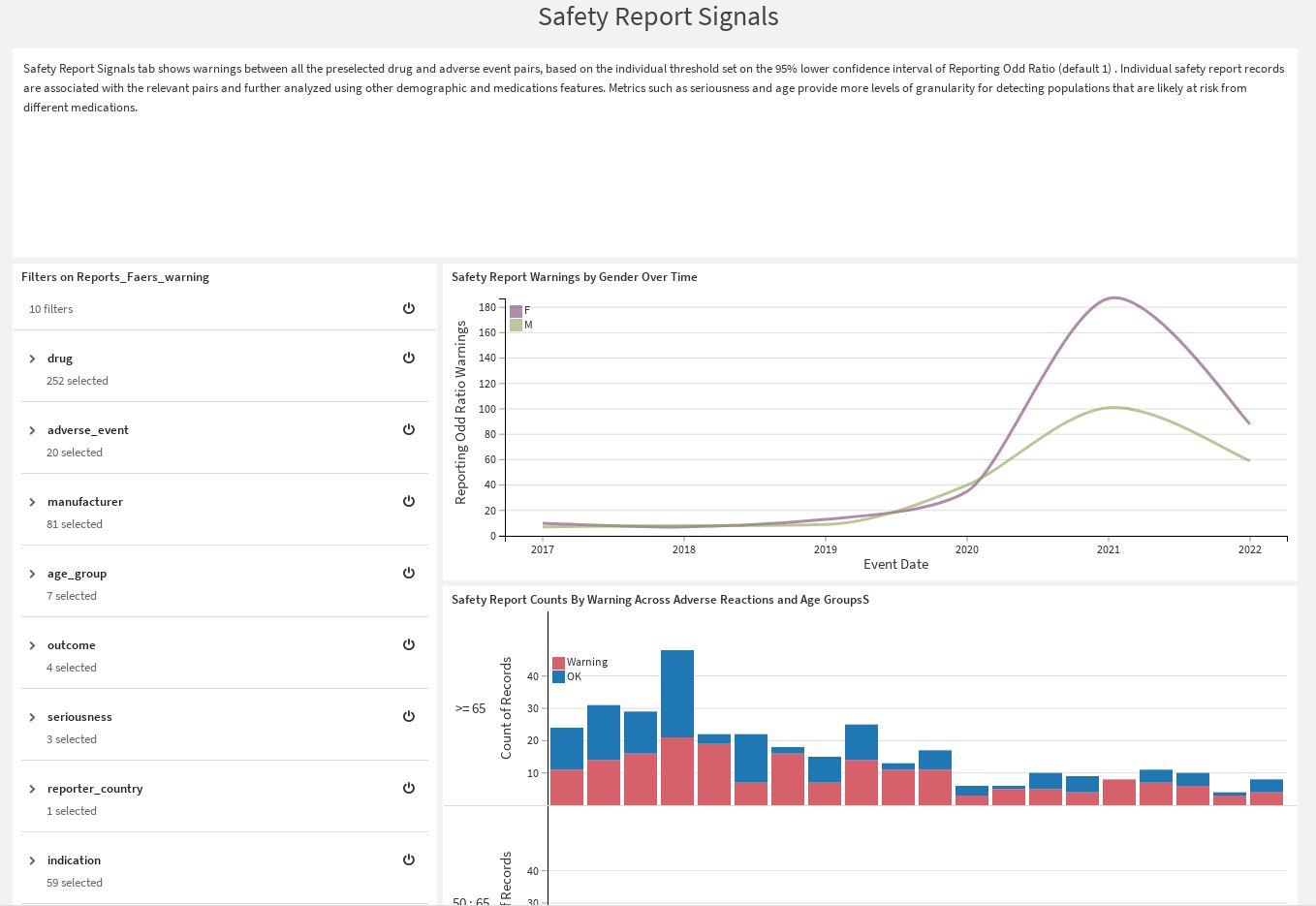Screen dimensions: 1316x906
Task: Click the purple F color swatch in legend
Action: pos(516,310)
